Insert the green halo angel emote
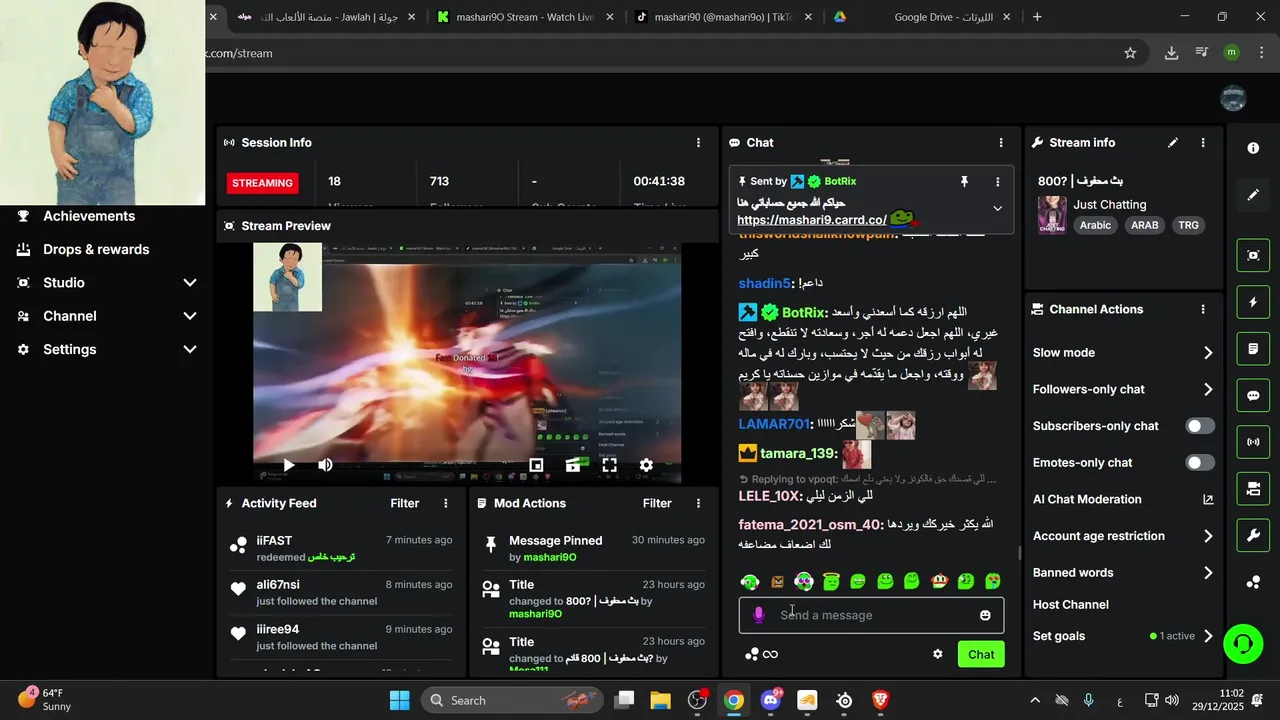1280x720 pixels. point(831,581)
